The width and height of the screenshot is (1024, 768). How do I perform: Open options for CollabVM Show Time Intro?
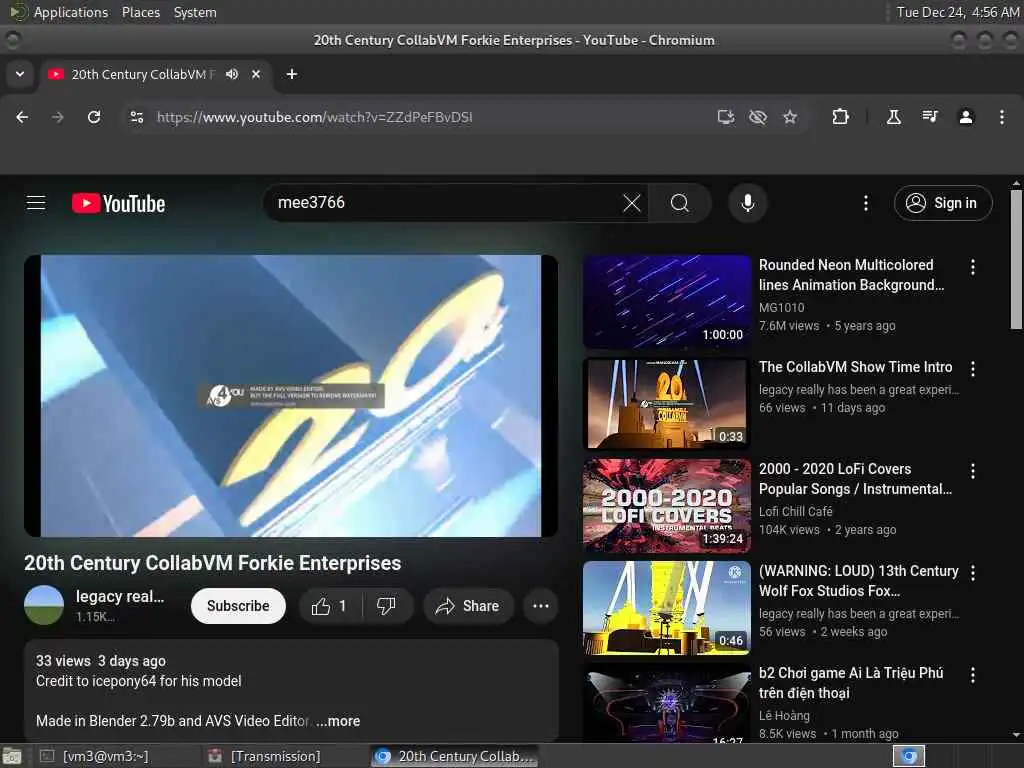pyautogui.click(x=973, y=369)
